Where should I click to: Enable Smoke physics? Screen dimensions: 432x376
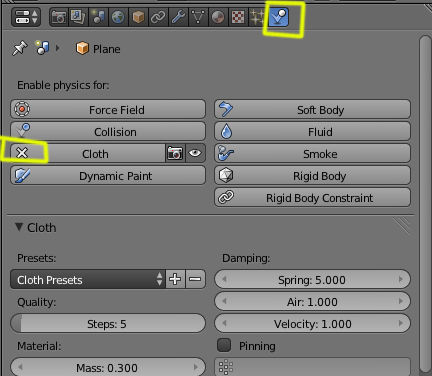click(312, 153)
